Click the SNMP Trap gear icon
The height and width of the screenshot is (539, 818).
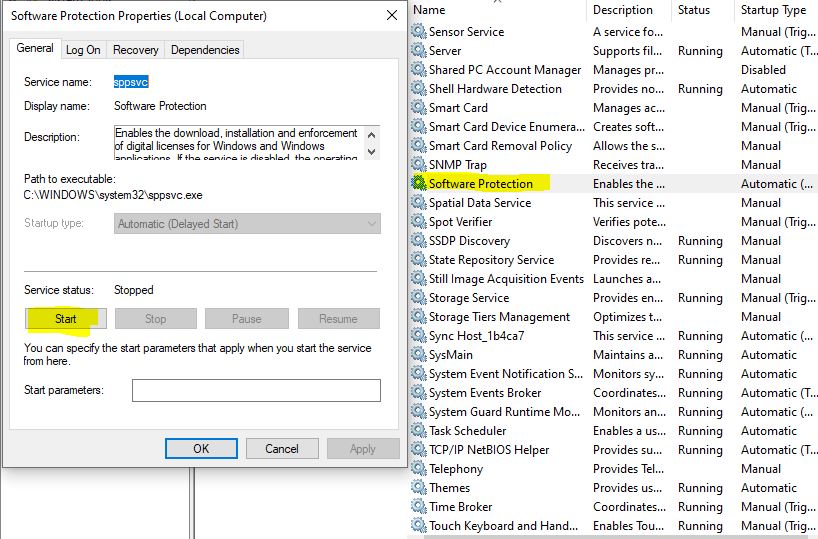(x=419, y=164)
